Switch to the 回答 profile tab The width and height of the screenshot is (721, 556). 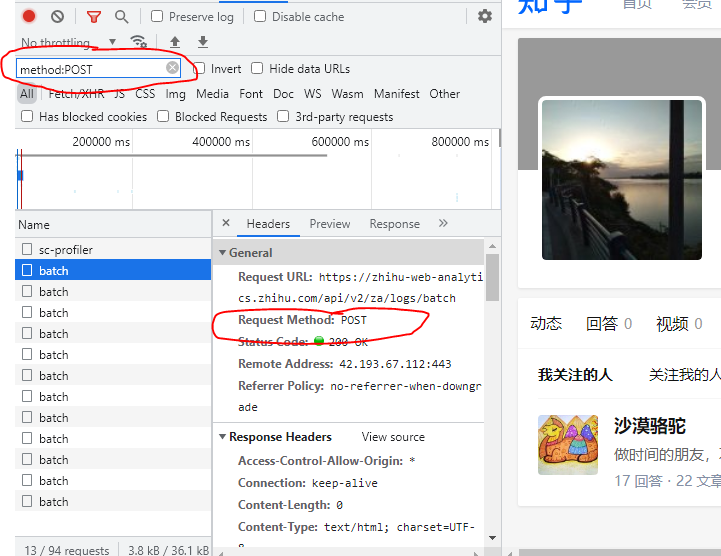[609, 324]
